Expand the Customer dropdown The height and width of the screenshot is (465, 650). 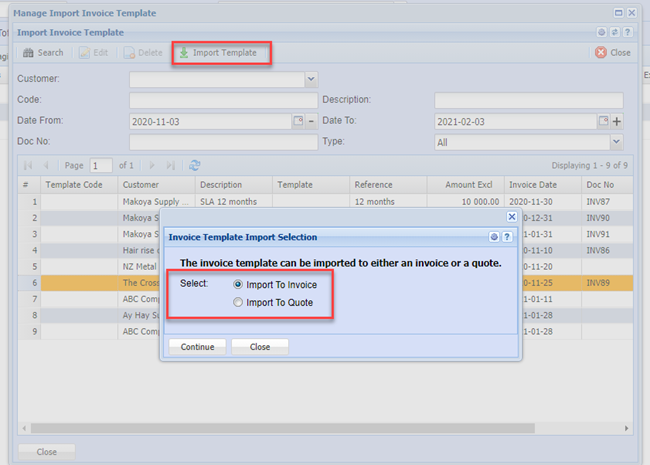(311, 78)
